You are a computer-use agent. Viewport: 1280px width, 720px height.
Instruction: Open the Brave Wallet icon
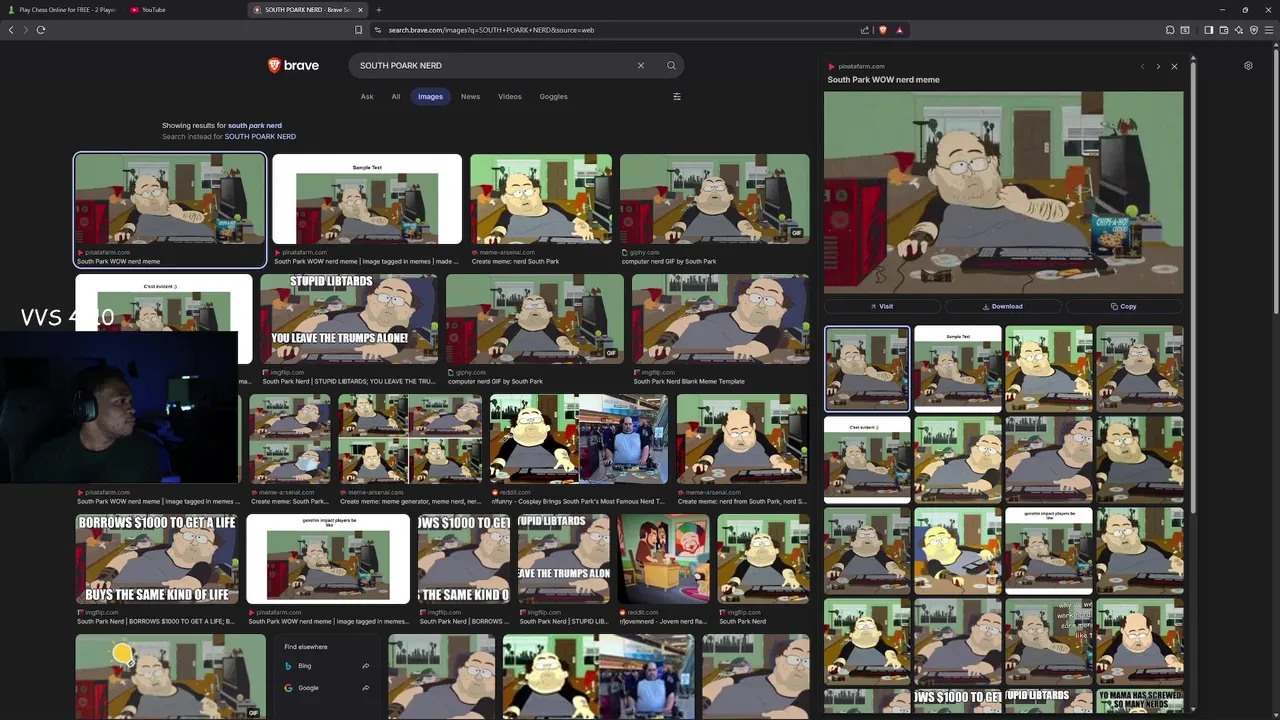pyautogui.click(x=1223, y=30)
